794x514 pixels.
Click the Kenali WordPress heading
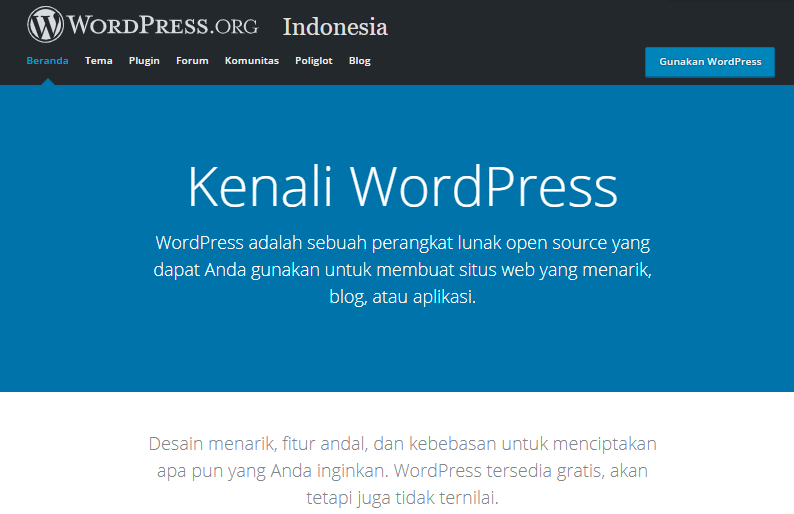403,186
